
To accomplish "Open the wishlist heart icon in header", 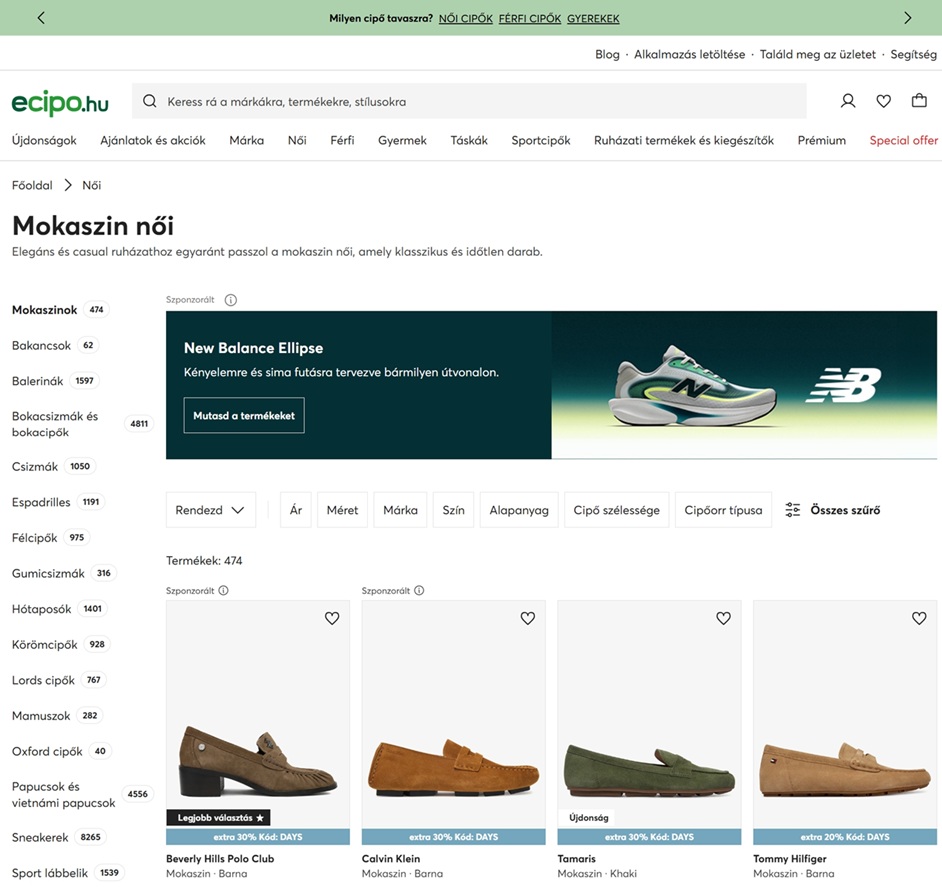I will point(883,101).
